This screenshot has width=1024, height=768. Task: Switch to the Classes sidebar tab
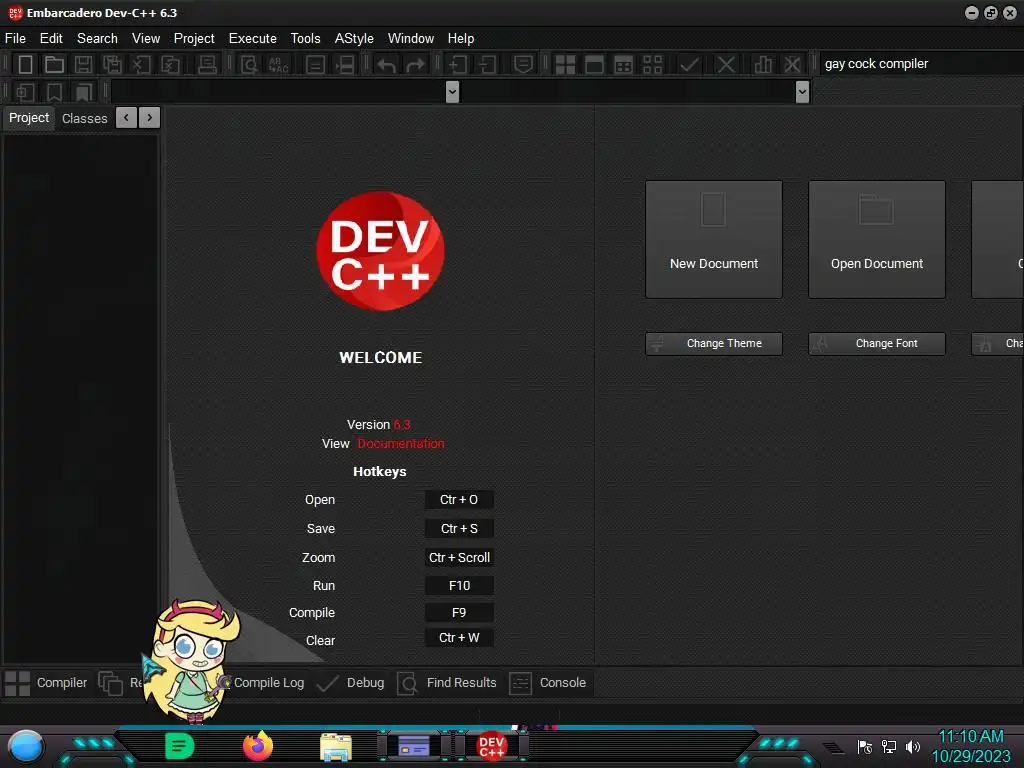84,118
